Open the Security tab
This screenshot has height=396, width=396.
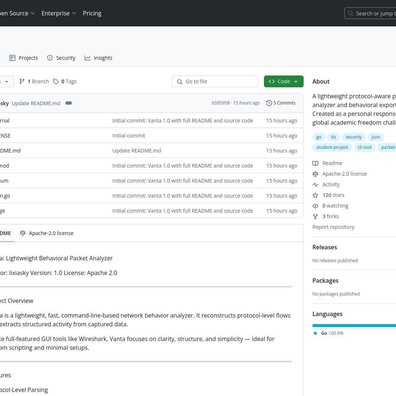pos(61,58)
